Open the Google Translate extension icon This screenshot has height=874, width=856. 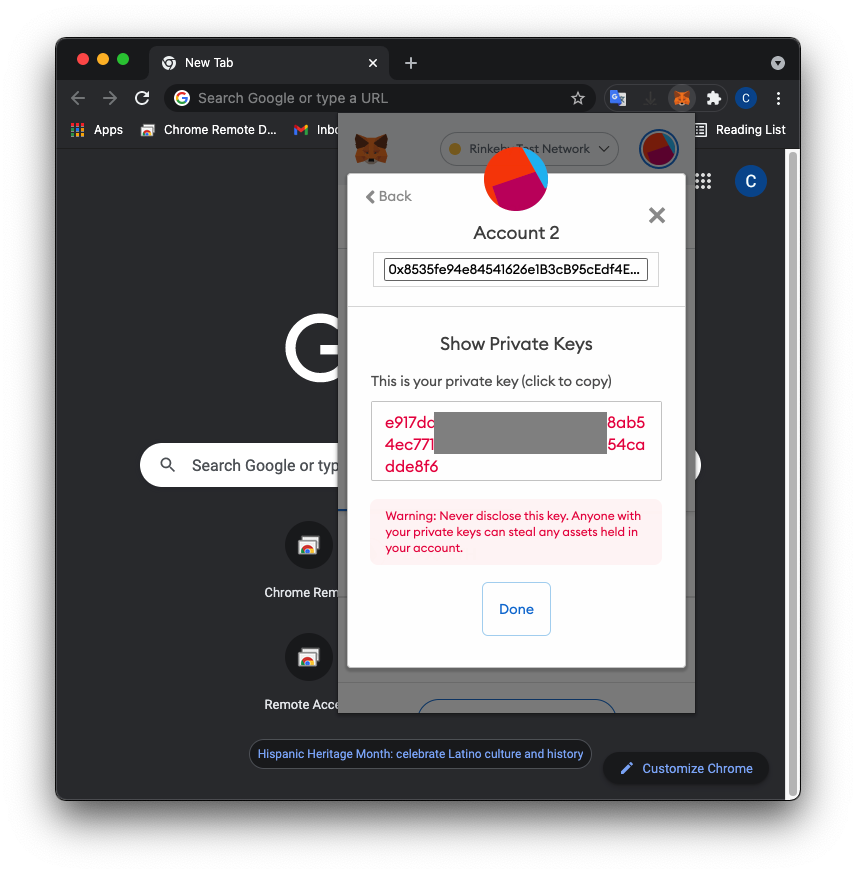pos(617,99)
